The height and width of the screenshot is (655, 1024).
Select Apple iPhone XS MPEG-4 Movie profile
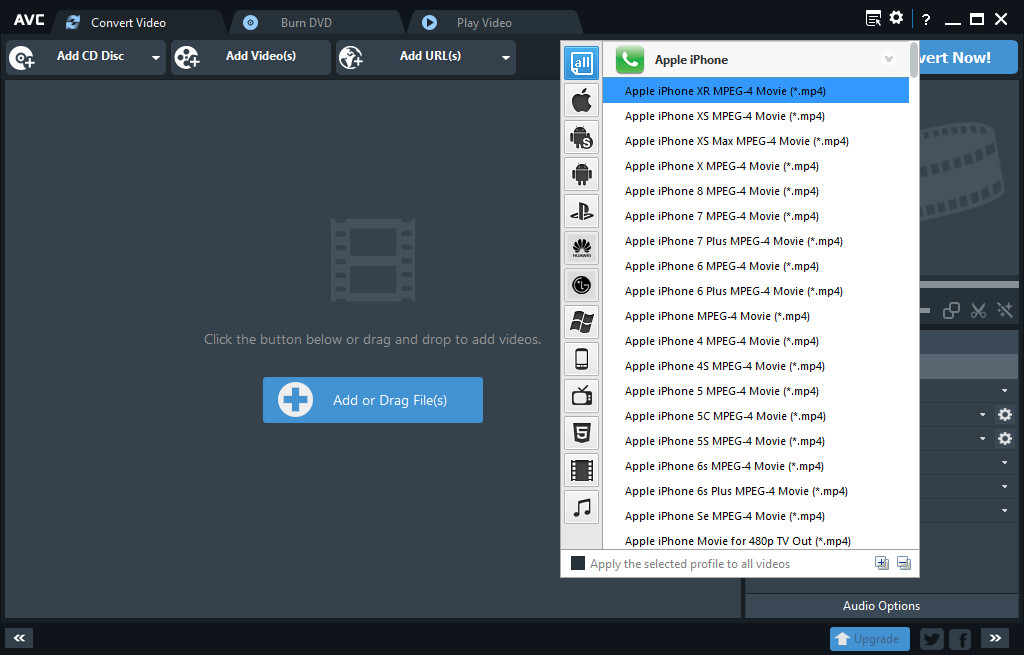756,116
